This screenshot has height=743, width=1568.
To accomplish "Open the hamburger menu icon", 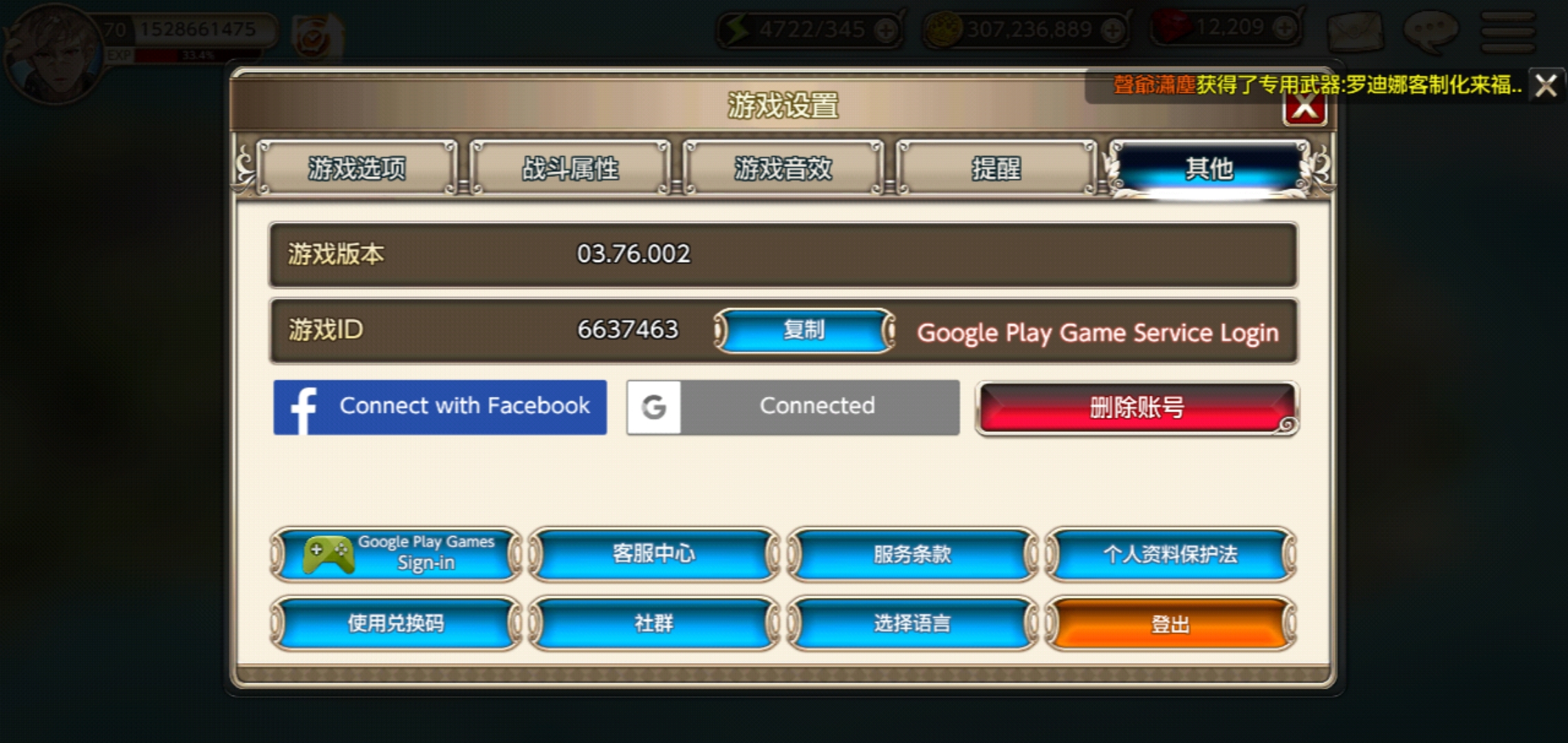I will (1507, 31).
